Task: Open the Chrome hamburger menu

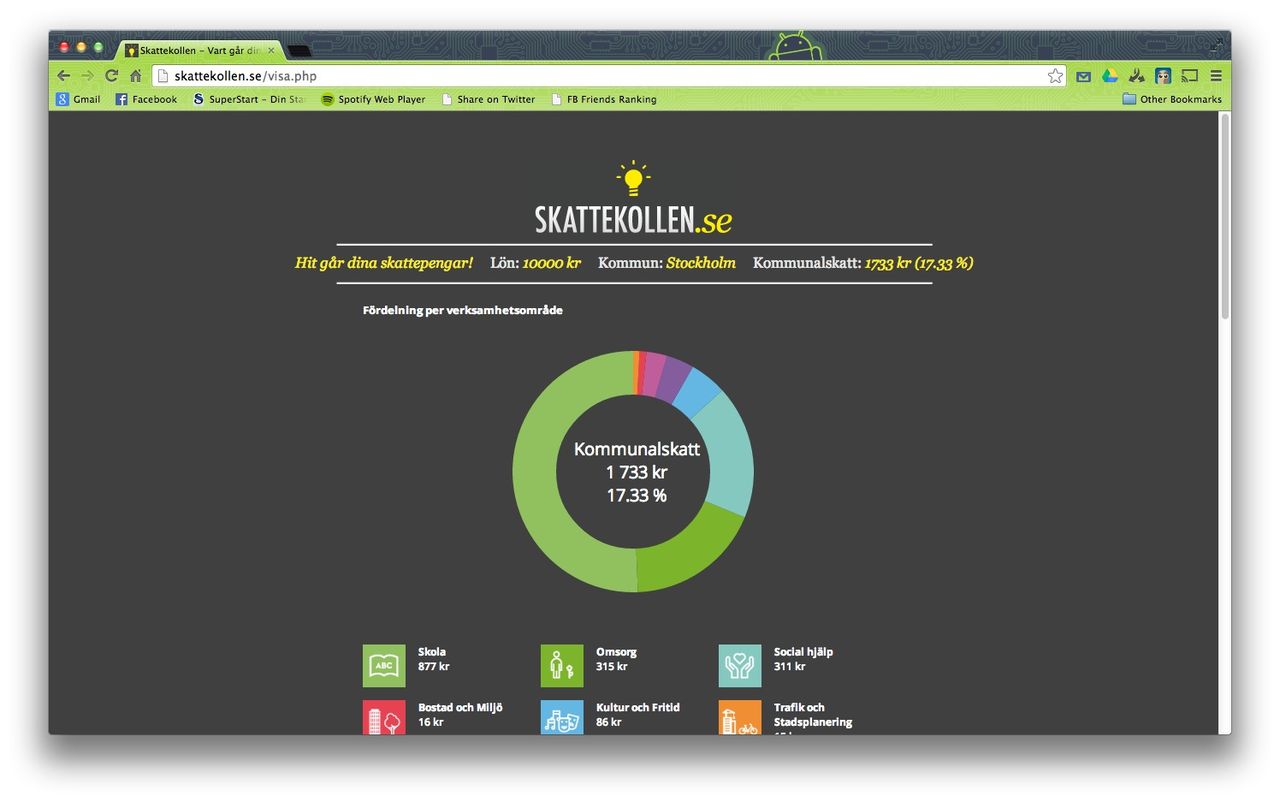Action: (1216, 76)
